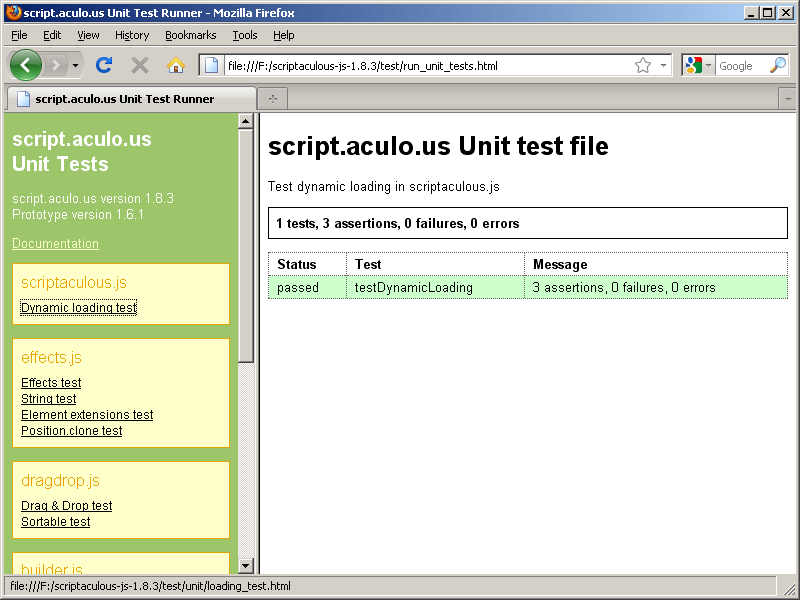Click the status bar loading_test.html URL text
The image size is (800, 600).
pyautogui.click(x=151, y=586)
